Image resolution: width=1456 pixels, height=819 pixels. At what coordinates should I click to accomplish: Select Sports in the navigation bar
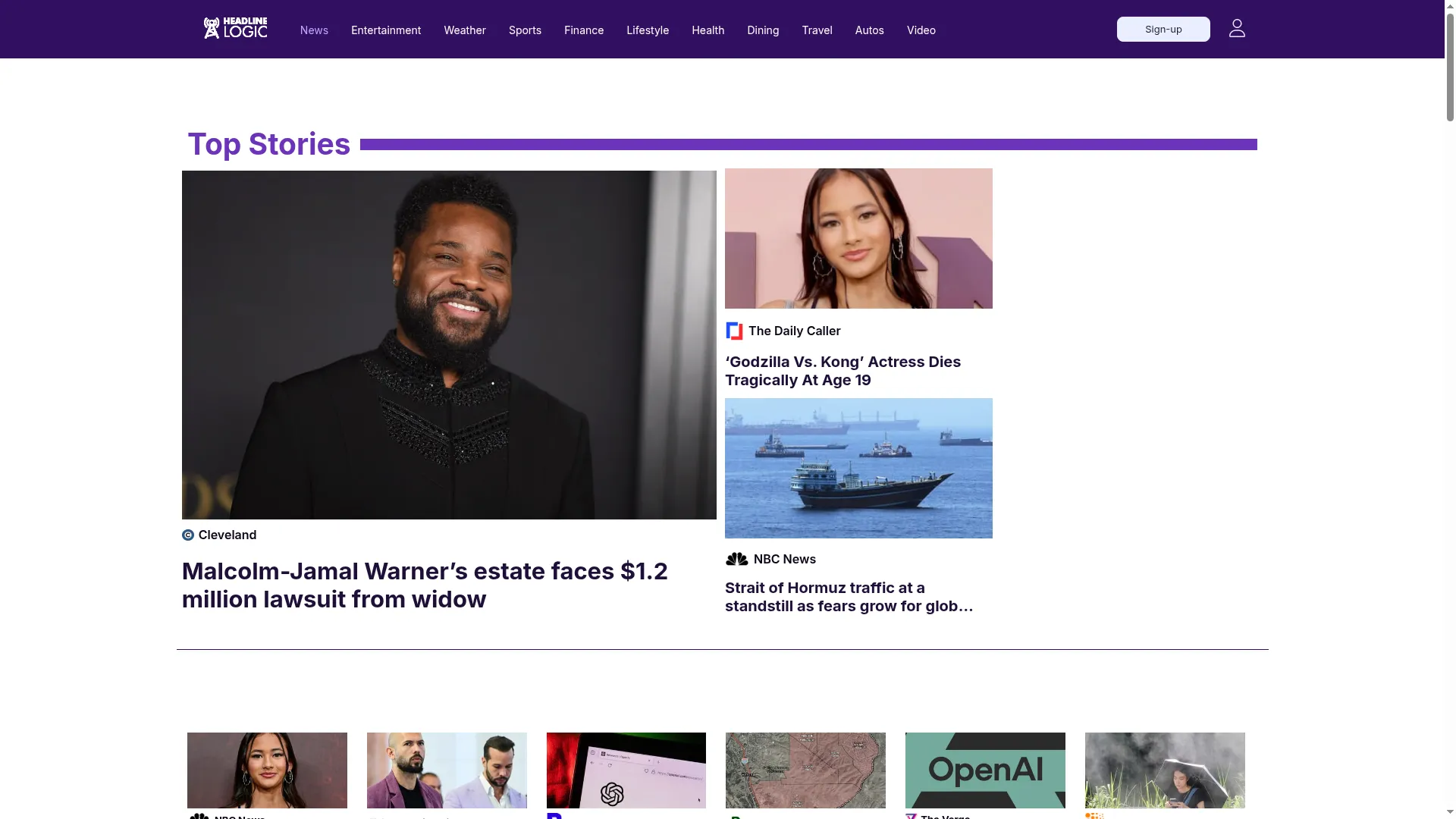(525, 30)
